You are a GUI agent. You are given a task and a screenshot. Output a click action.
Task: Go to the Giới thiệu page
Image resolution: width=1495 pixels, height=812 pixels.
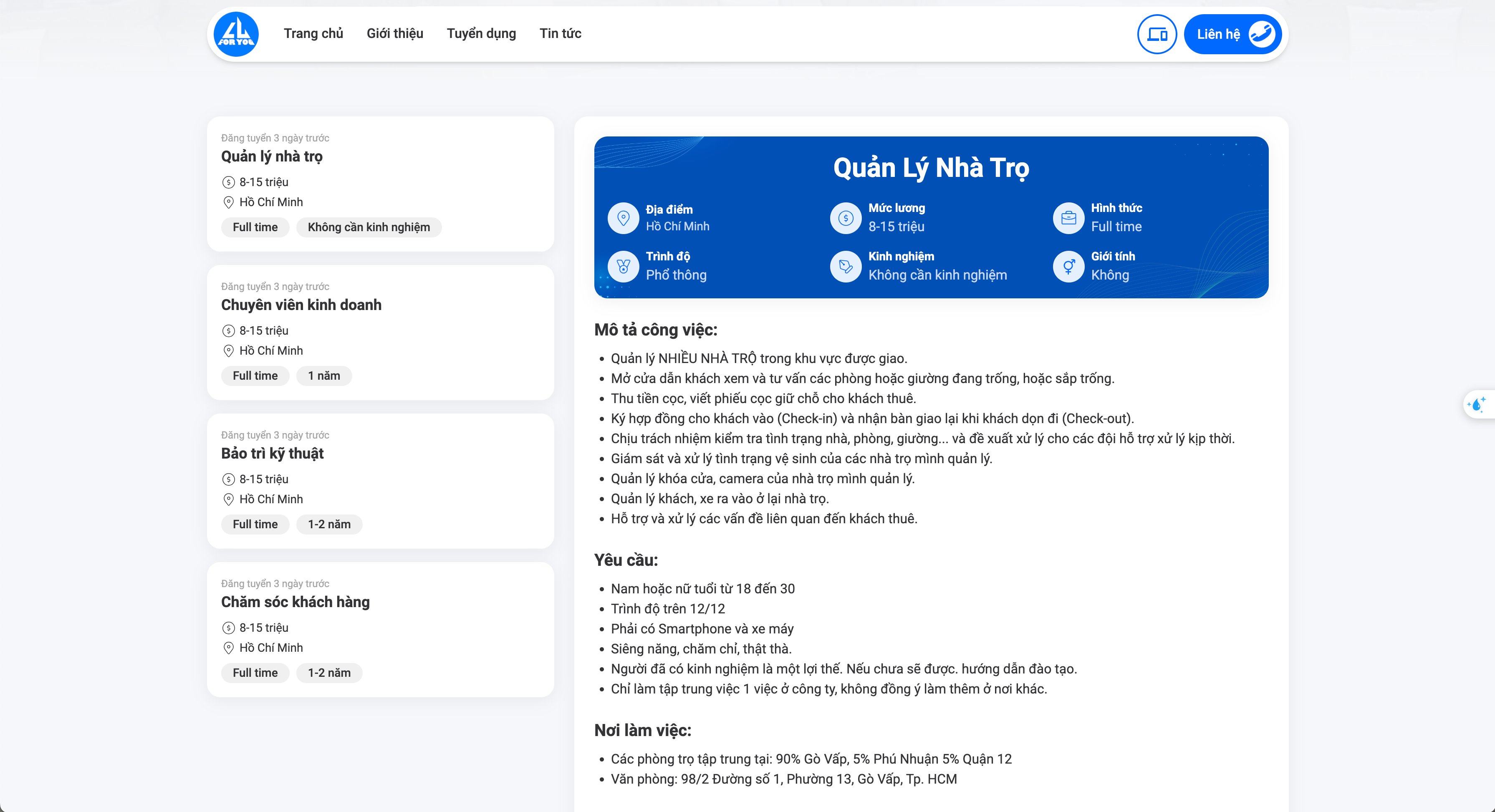[395, 34]
